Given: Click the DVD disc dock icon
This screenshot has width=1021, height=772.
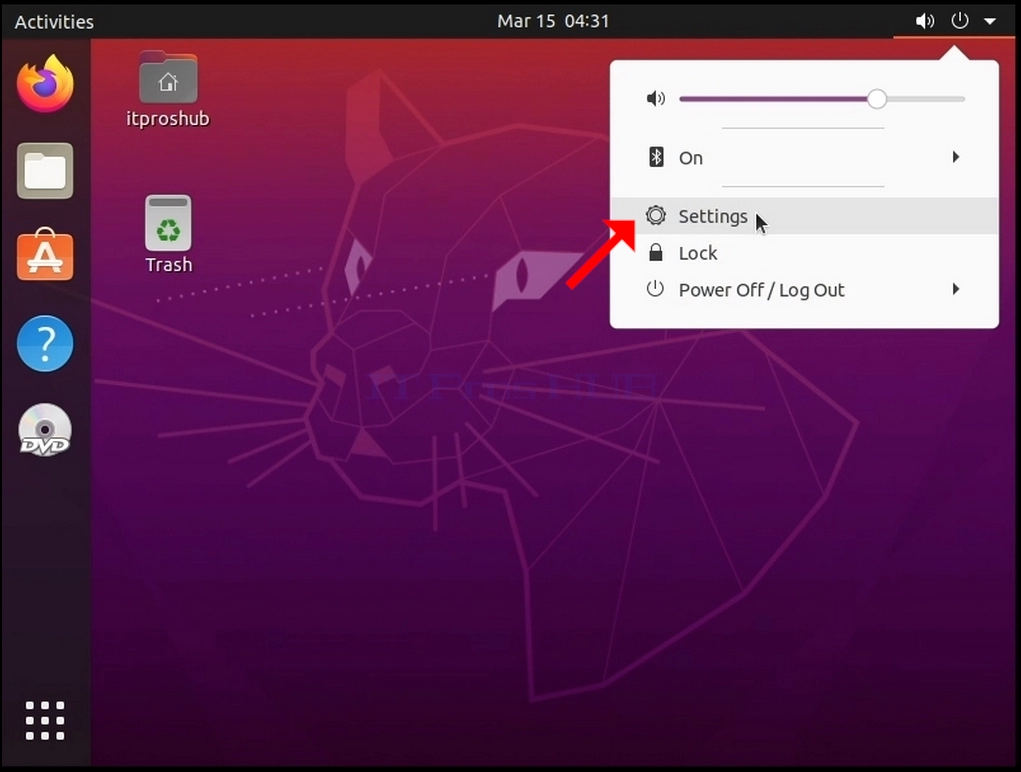Looking at the screenshot, I should [45, 430].
